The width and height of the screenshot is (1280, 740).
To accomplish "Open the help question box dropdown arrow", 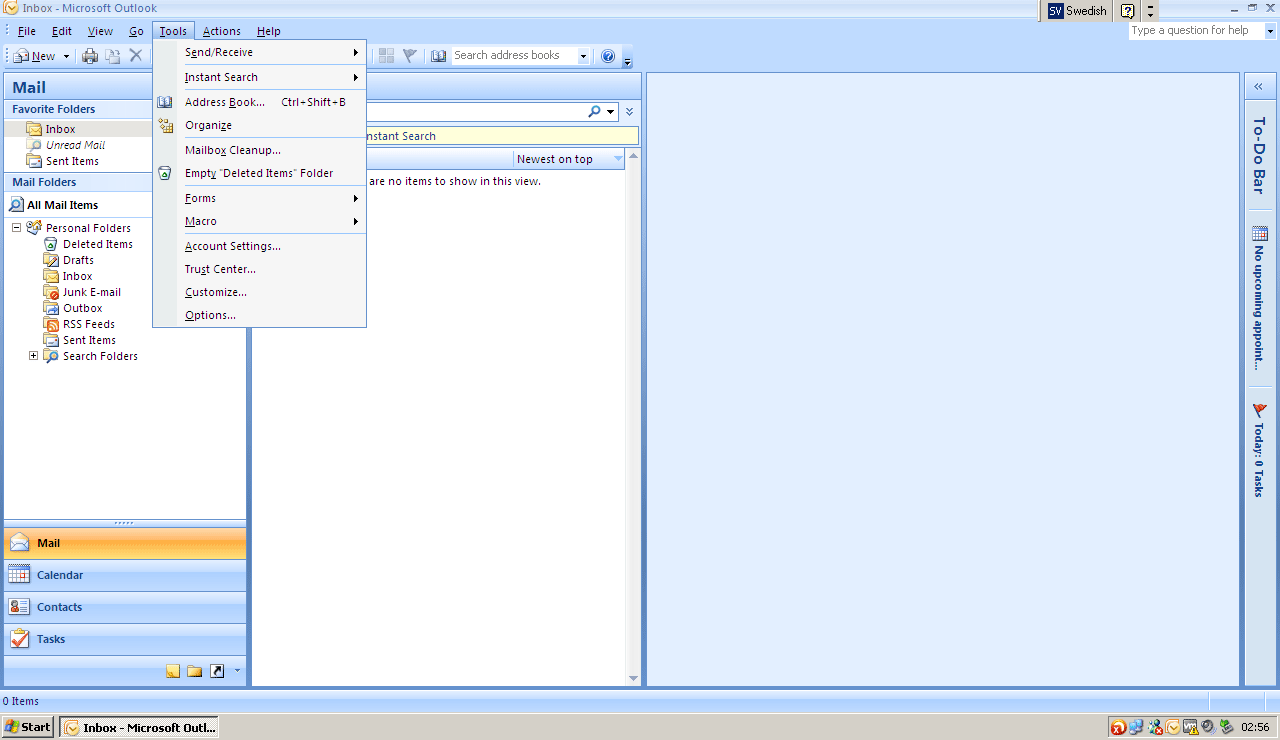I will coord(1271,31).
